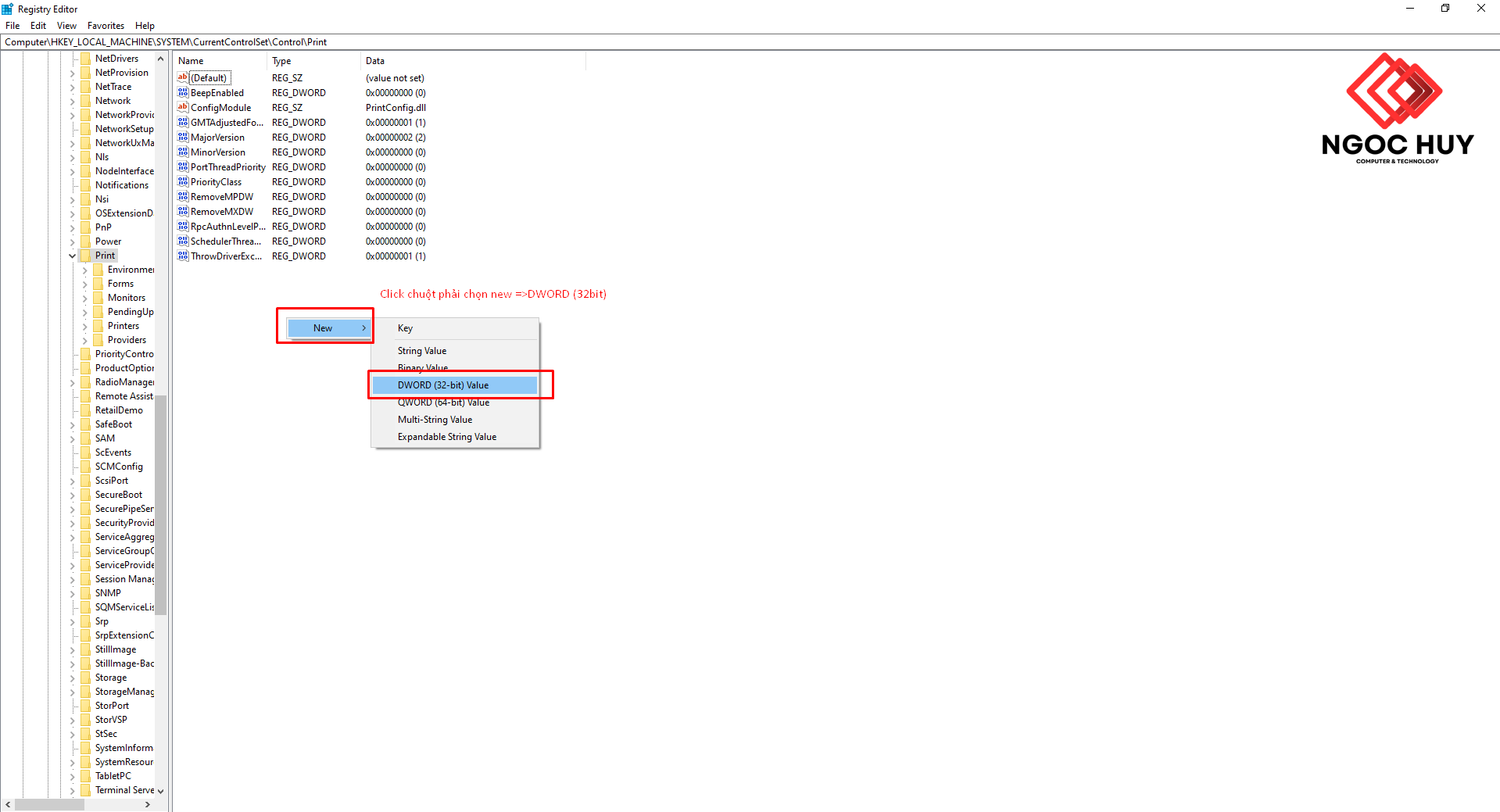This screenshot has height=812, width=1500.
Task: Choose DWORD (32-bit) Value from submenu
Action: point(443,385)
